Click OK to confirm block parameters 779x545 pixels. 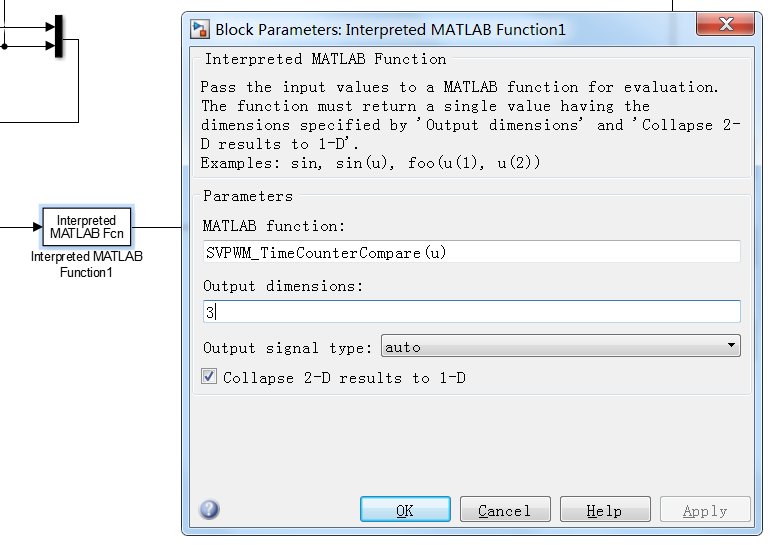405,509
